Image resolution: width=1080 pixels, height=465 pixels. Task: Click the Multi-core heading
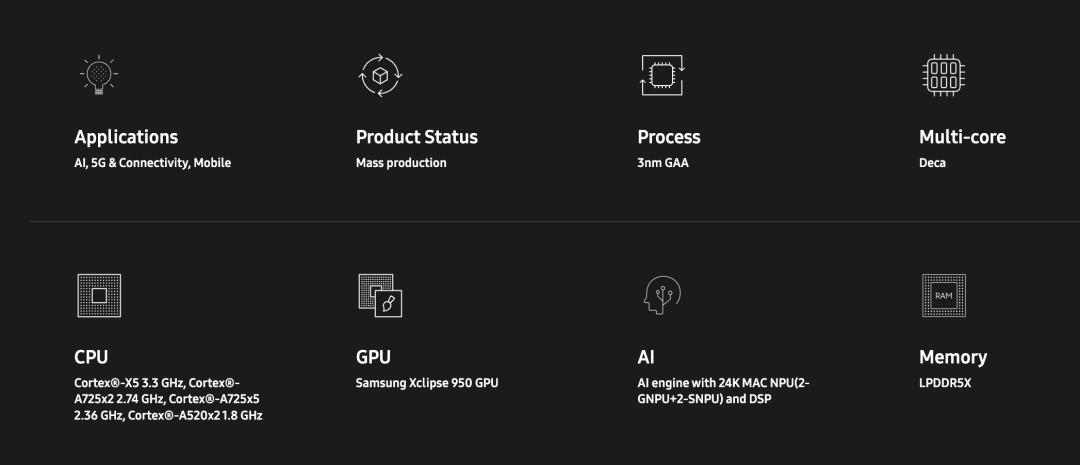(962, 137)
